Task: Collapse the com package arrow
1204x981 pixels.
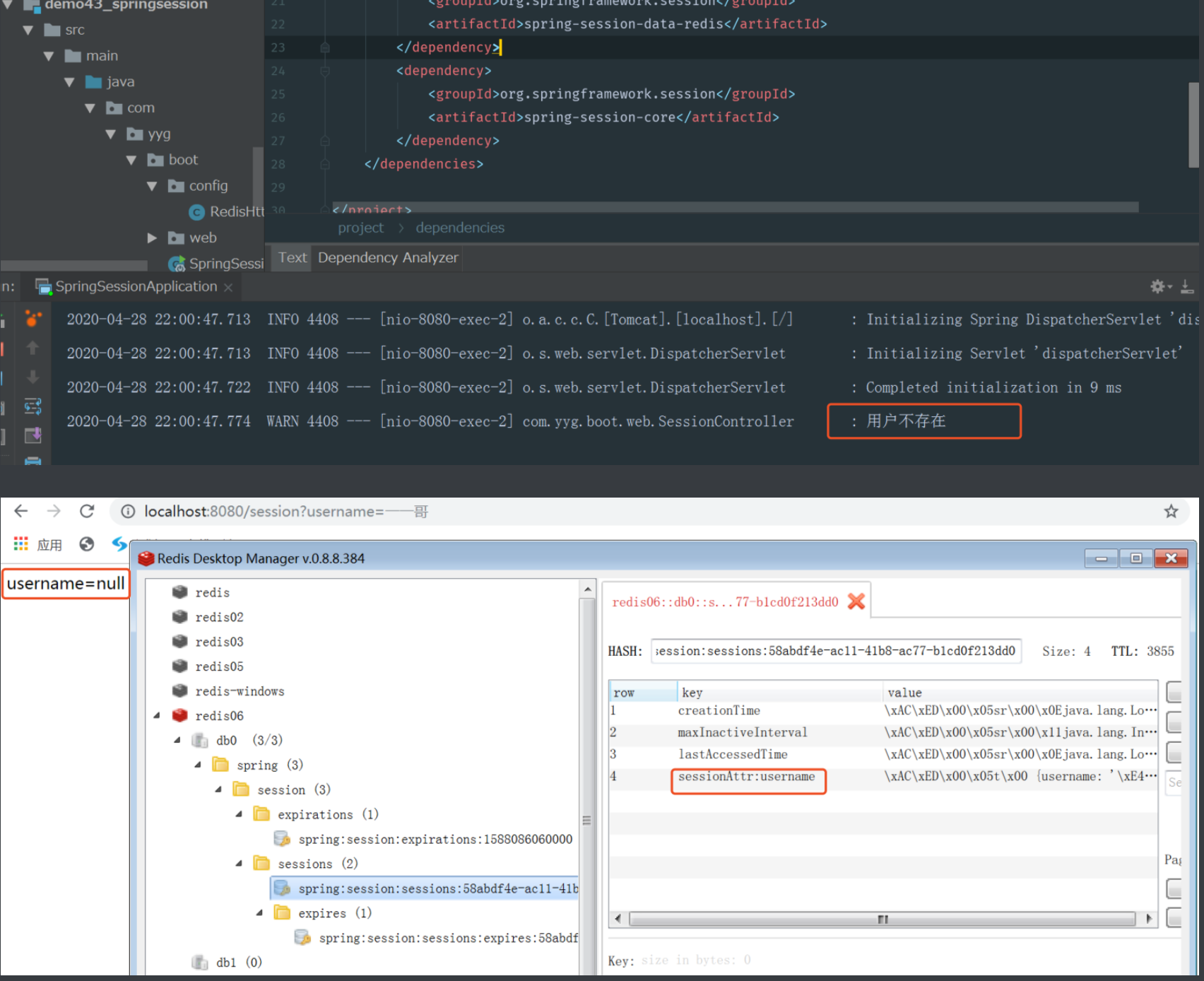Action: (90, 108)
